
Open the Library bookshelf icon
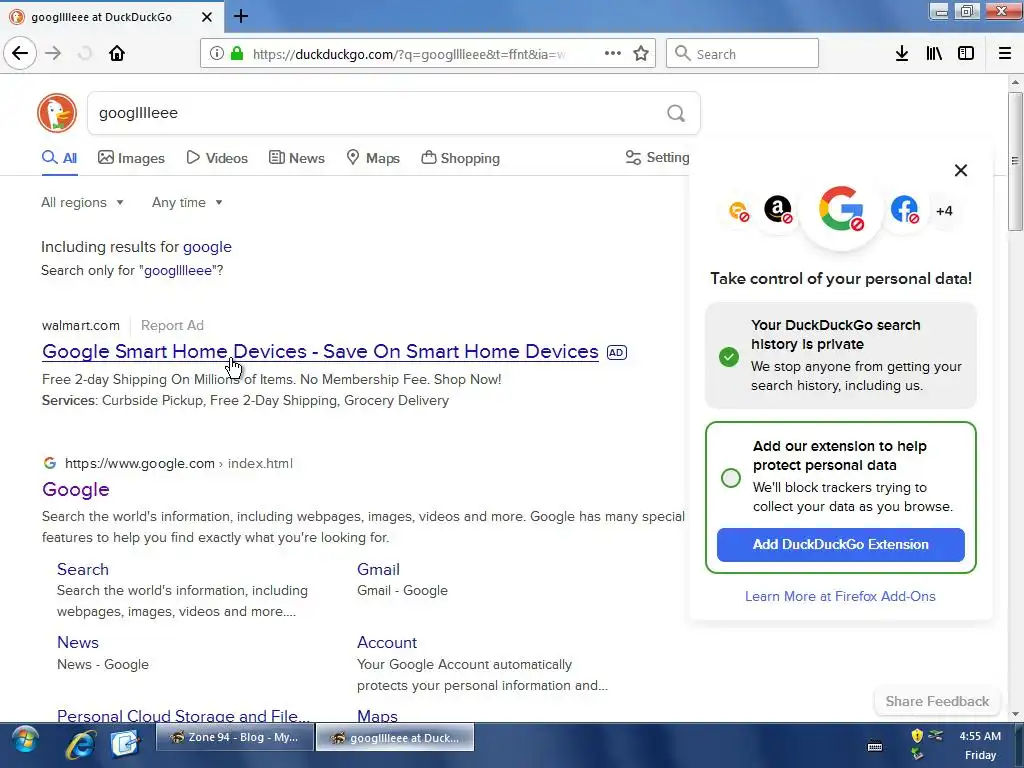(x=934, y=54)
